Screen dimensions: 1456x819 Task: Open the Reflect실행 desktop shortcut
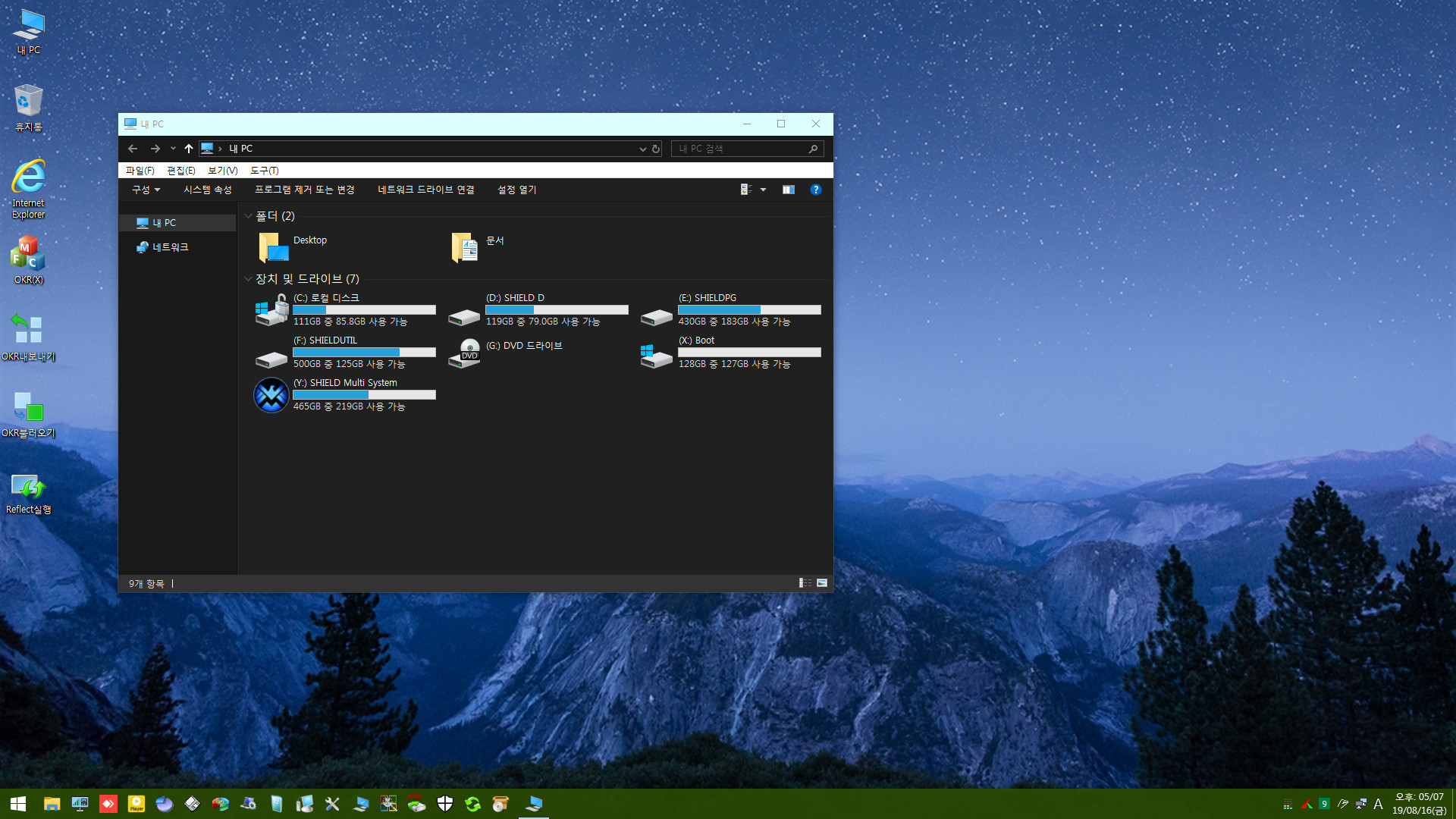tap(29, 493)
